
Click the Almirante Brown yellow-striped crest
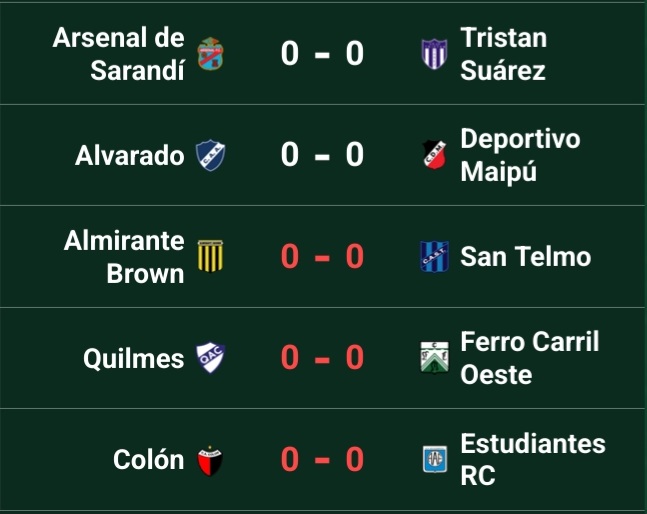pos(210,256)
